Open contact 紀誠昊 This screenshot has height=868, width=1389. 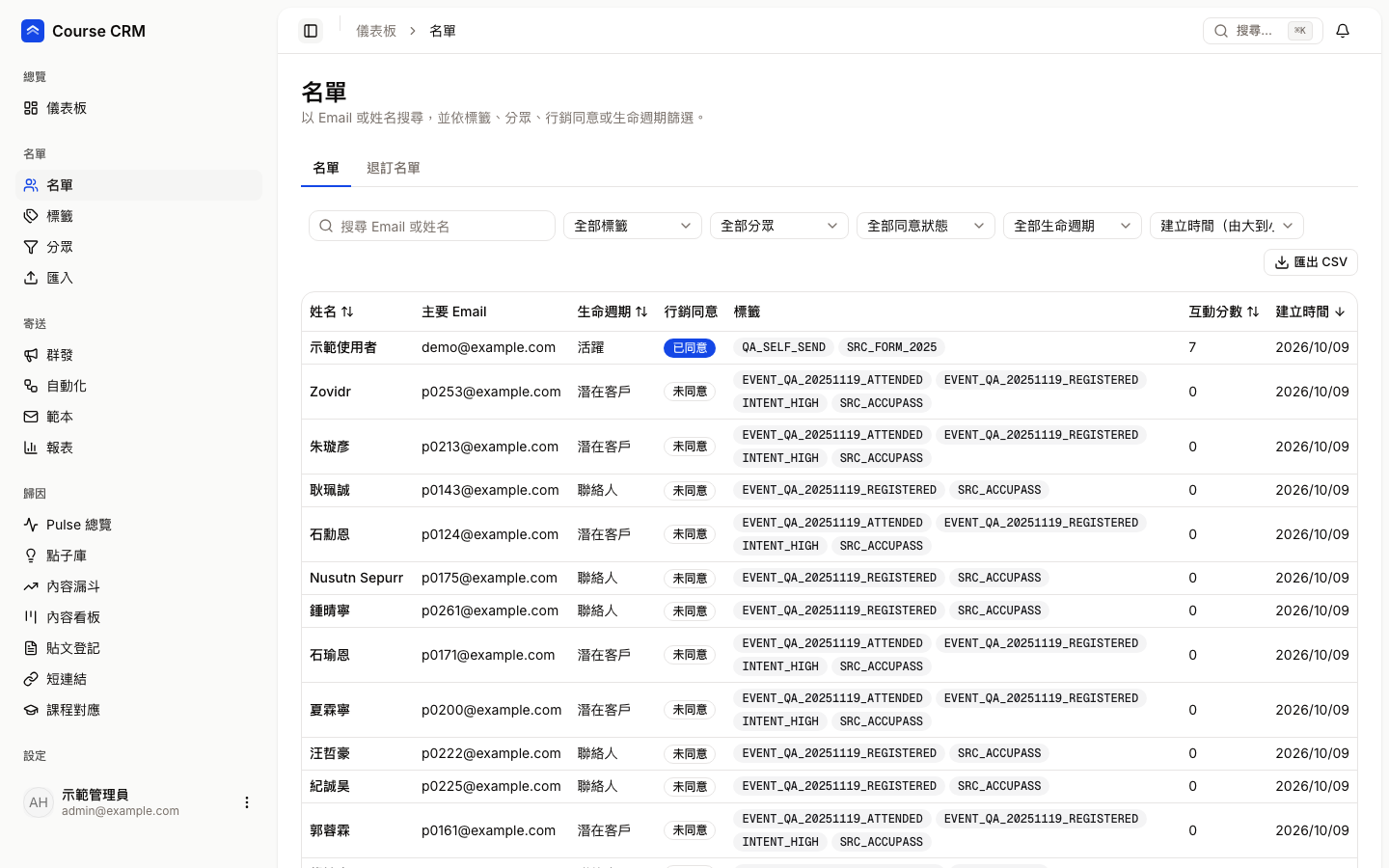(x=330, y=786)
